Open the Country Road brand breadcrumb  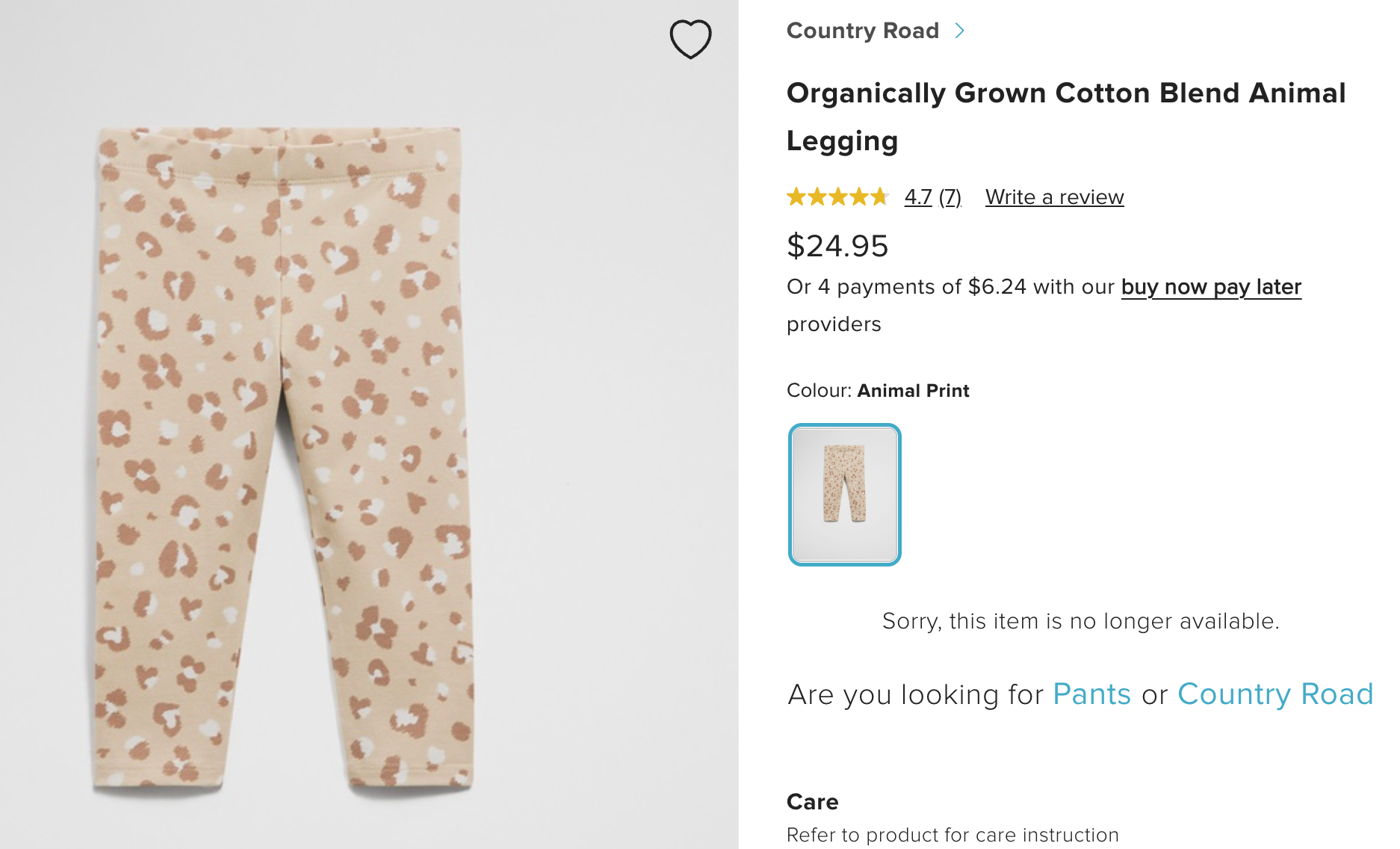[x=862, y=31]
